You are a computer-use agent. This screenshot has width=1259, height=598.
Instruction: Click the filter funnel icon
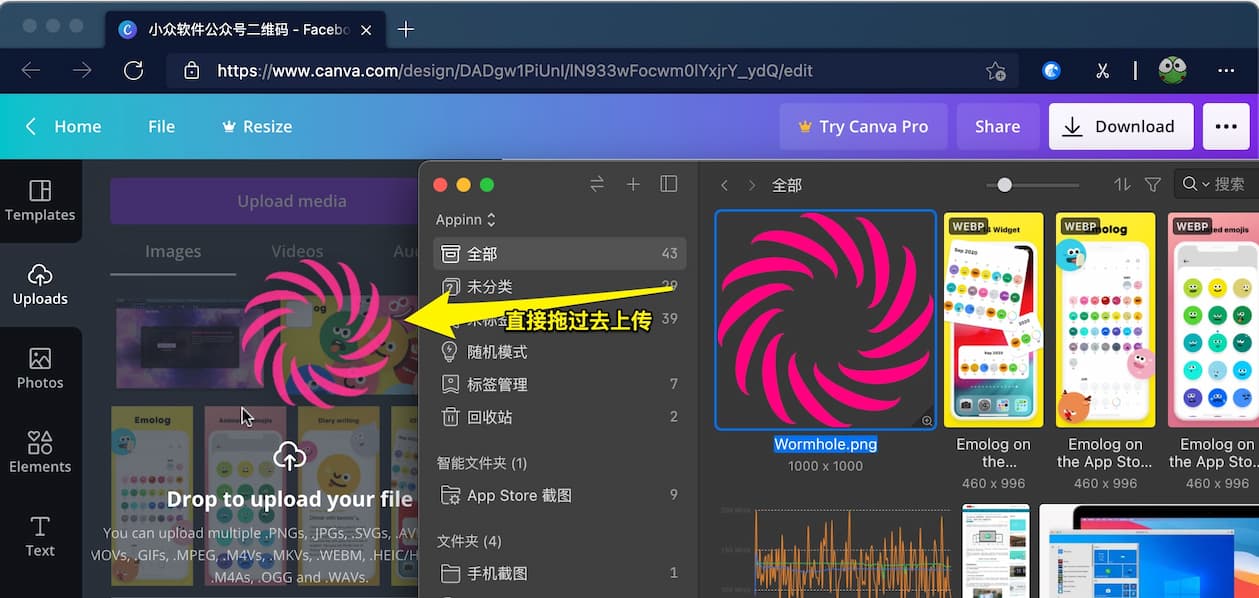click(1152, 184)
